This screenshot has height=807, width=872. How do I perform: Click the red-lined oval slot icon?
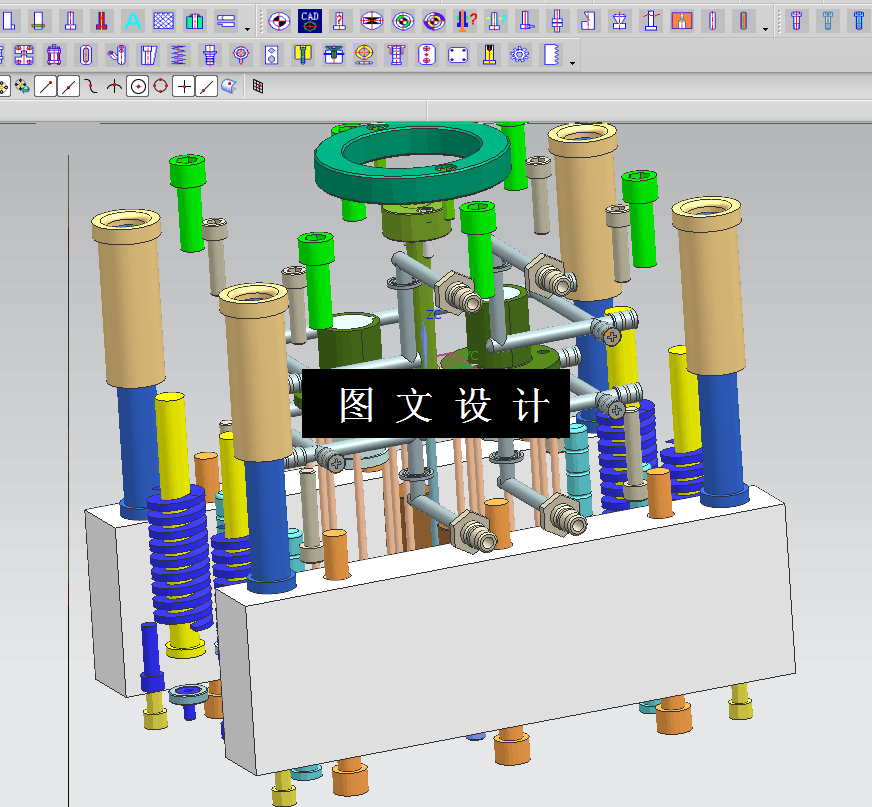[x=86, y=55]
